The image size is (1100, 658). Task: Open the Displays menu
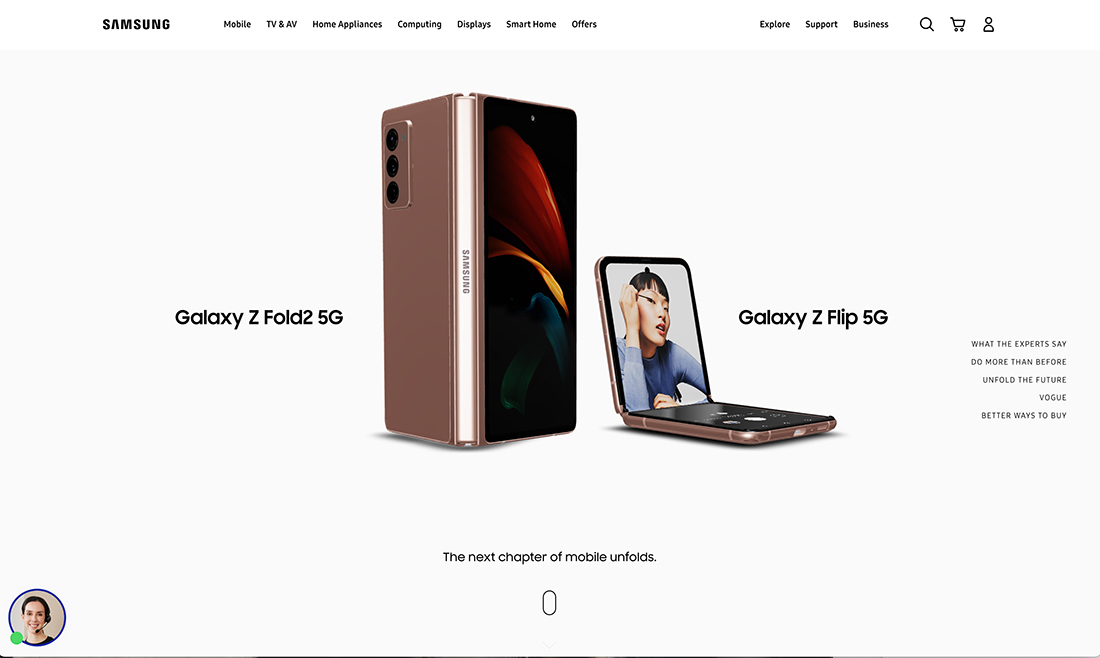(474, 25)
